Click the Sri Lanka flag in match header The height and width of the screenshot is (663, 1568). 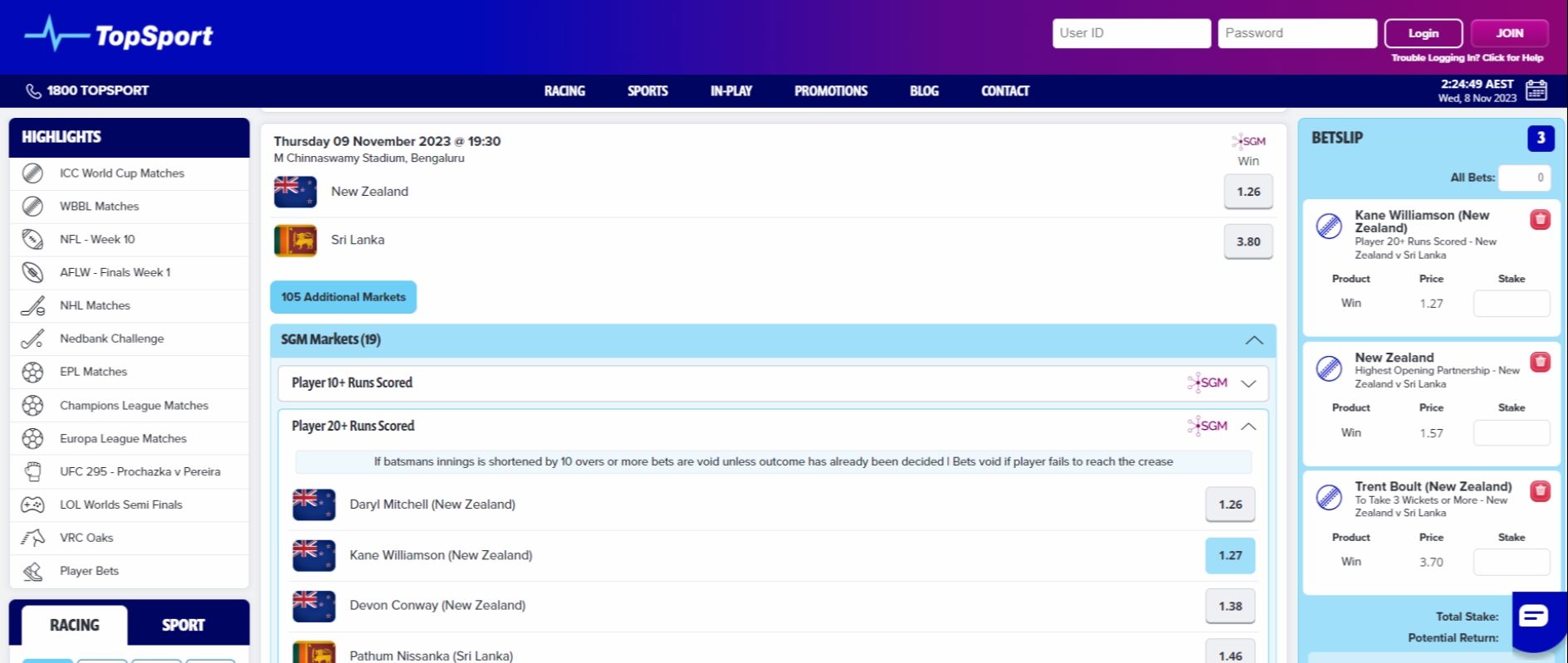pos(296,241)
